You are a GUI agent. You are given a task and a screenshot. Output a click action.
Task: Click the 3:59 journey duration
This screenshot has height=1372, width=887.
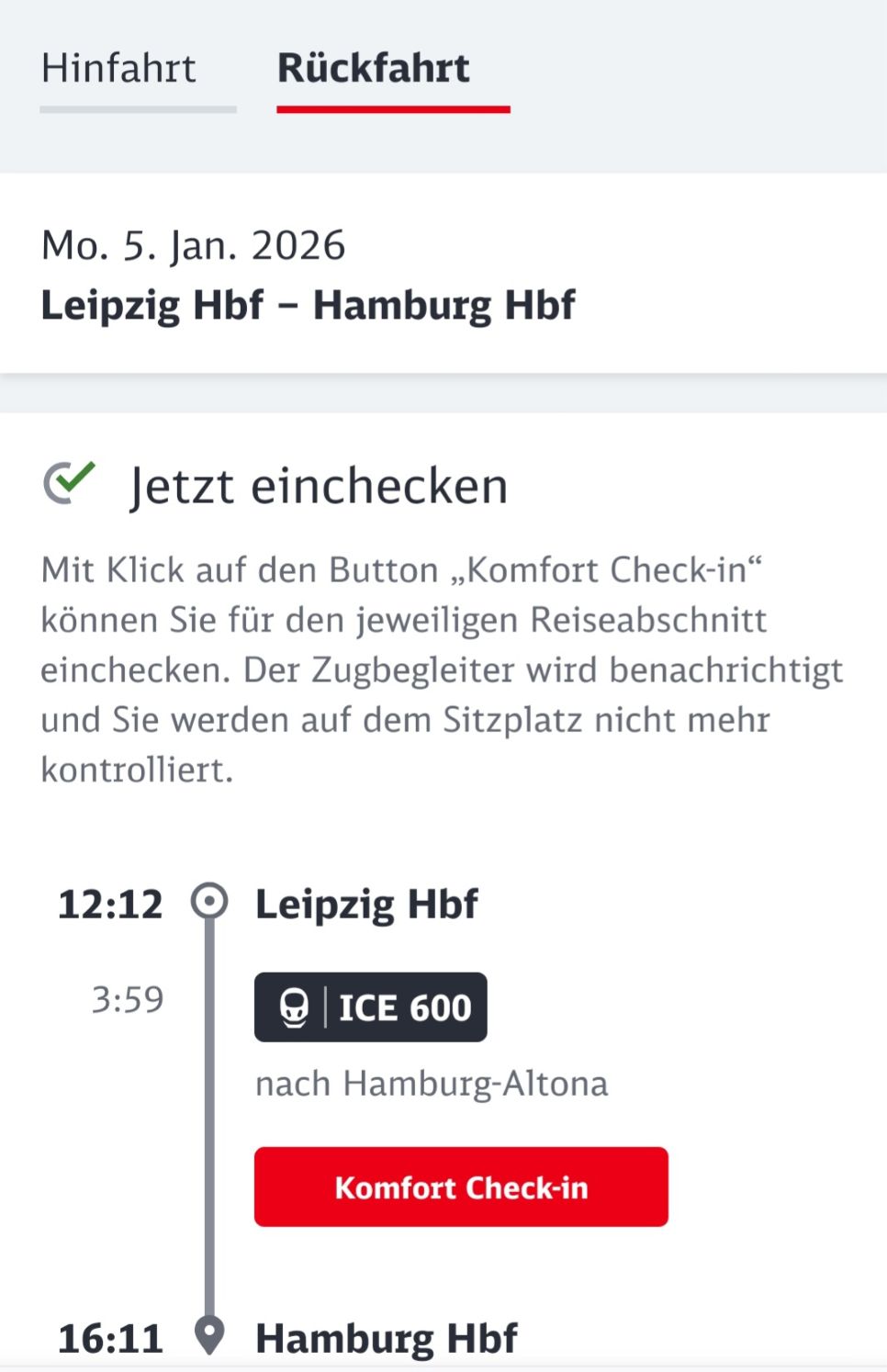pyautogui.click(x=128, y=999)
